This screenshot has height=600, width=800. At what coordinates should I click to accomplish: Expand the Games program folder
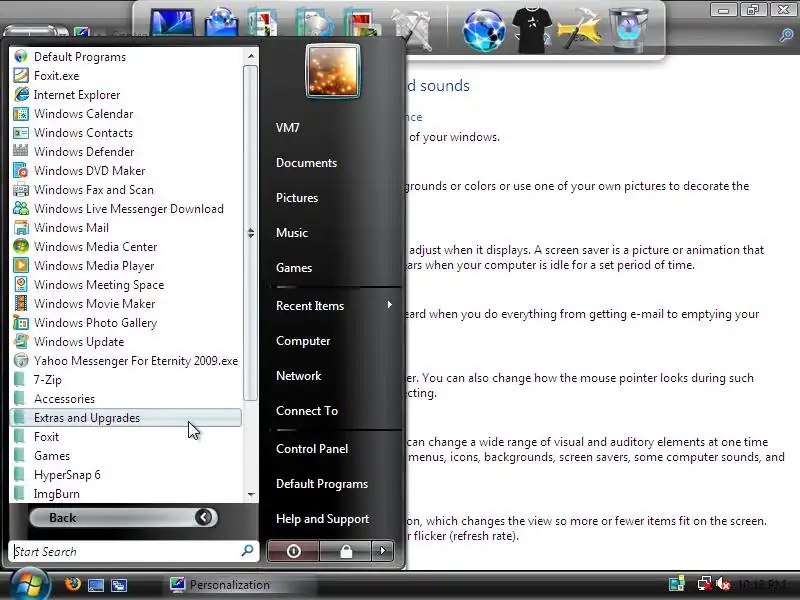[x=126, y=456]
